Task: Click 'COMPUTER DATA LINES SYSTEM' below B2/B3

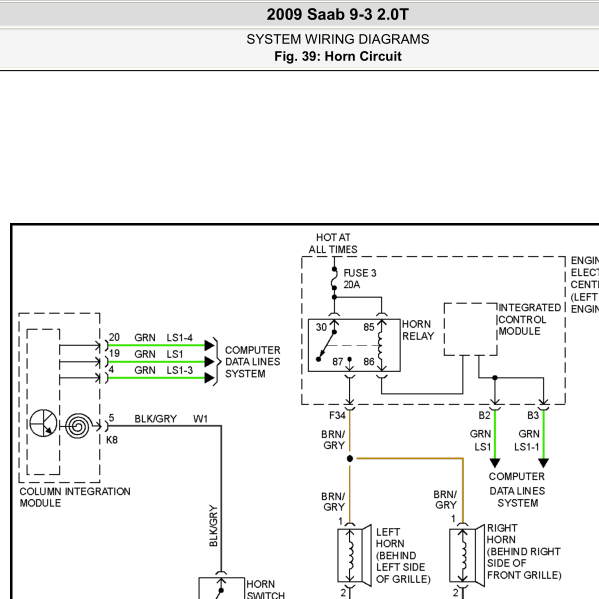Action: (517, 490)
